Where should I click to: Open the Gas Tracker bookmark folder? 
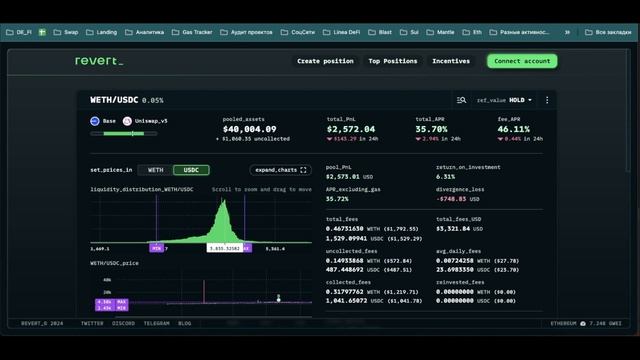(x=192, y=32)
